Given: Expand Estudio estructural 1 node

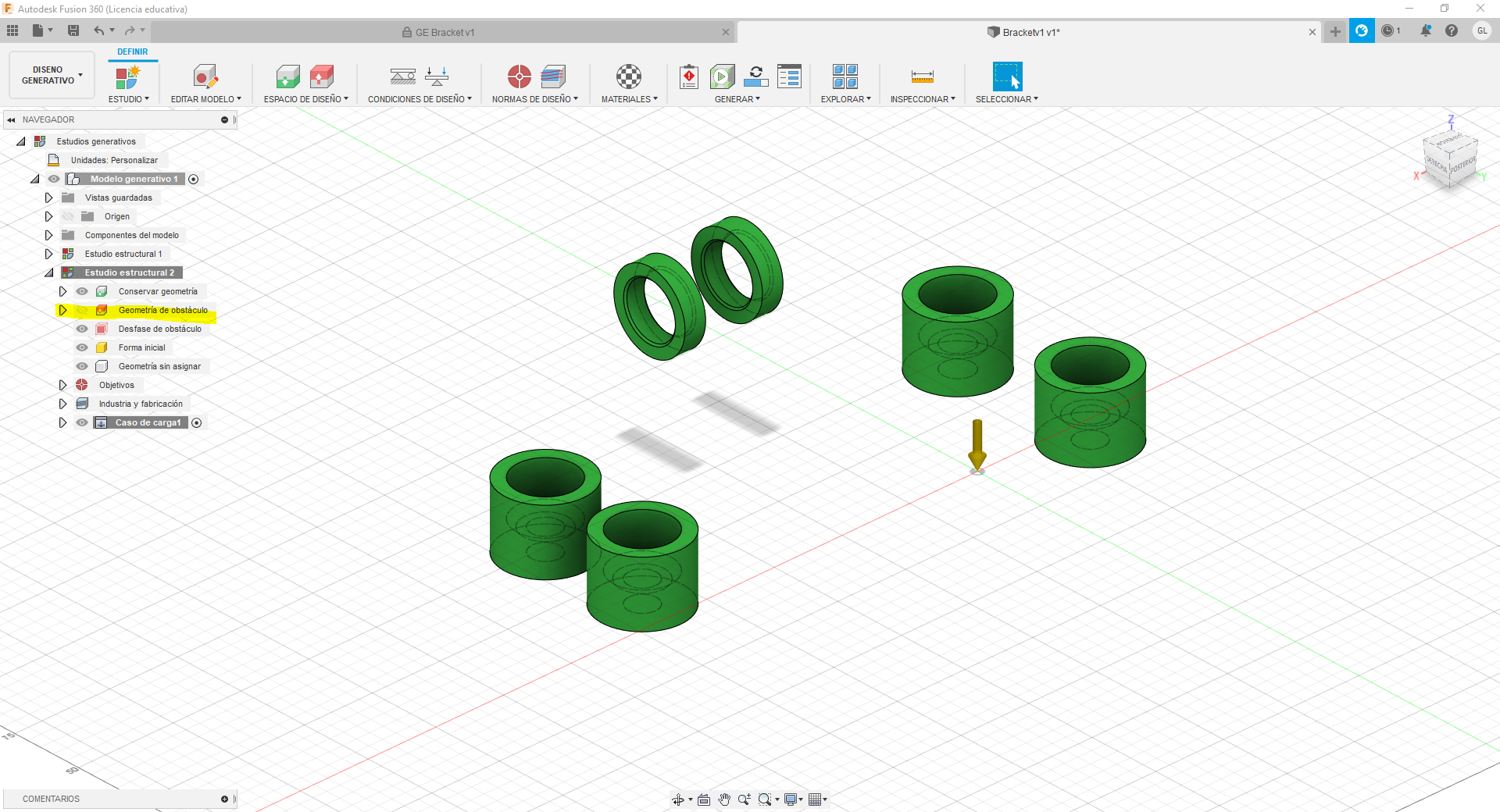Looking at the screenshot, I should (48, 254).
